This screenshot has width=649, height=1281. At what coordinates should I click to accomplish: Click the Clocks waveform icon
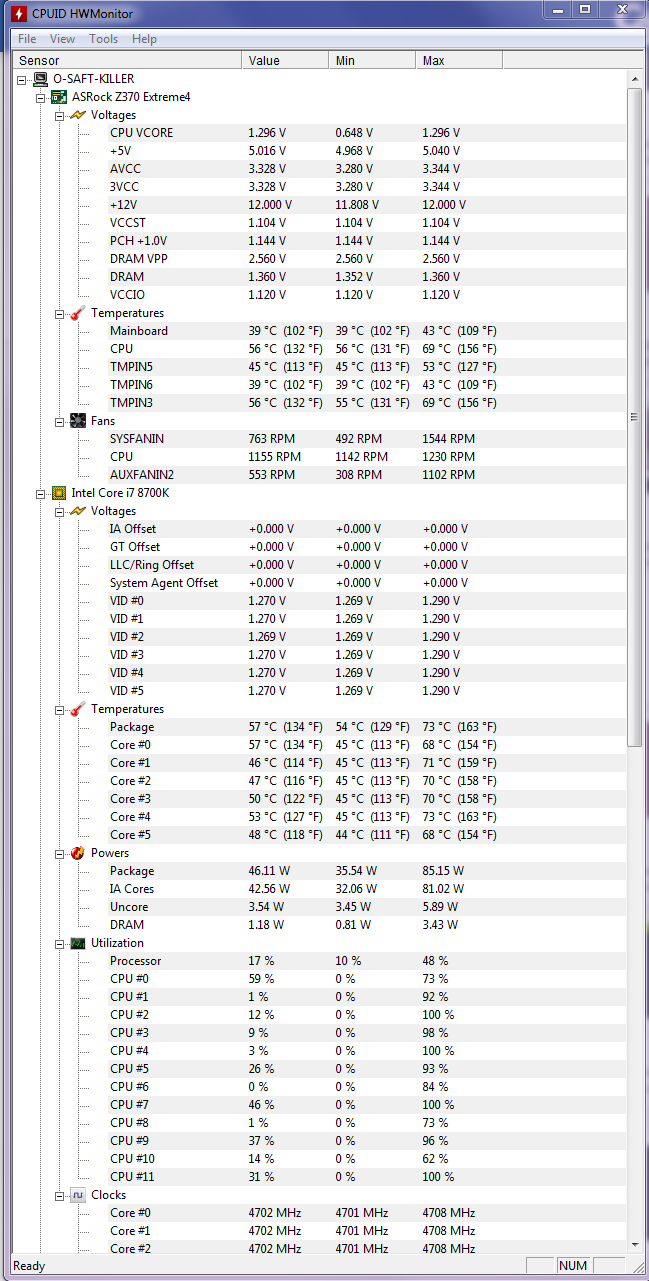click(x=77, y=1195)
